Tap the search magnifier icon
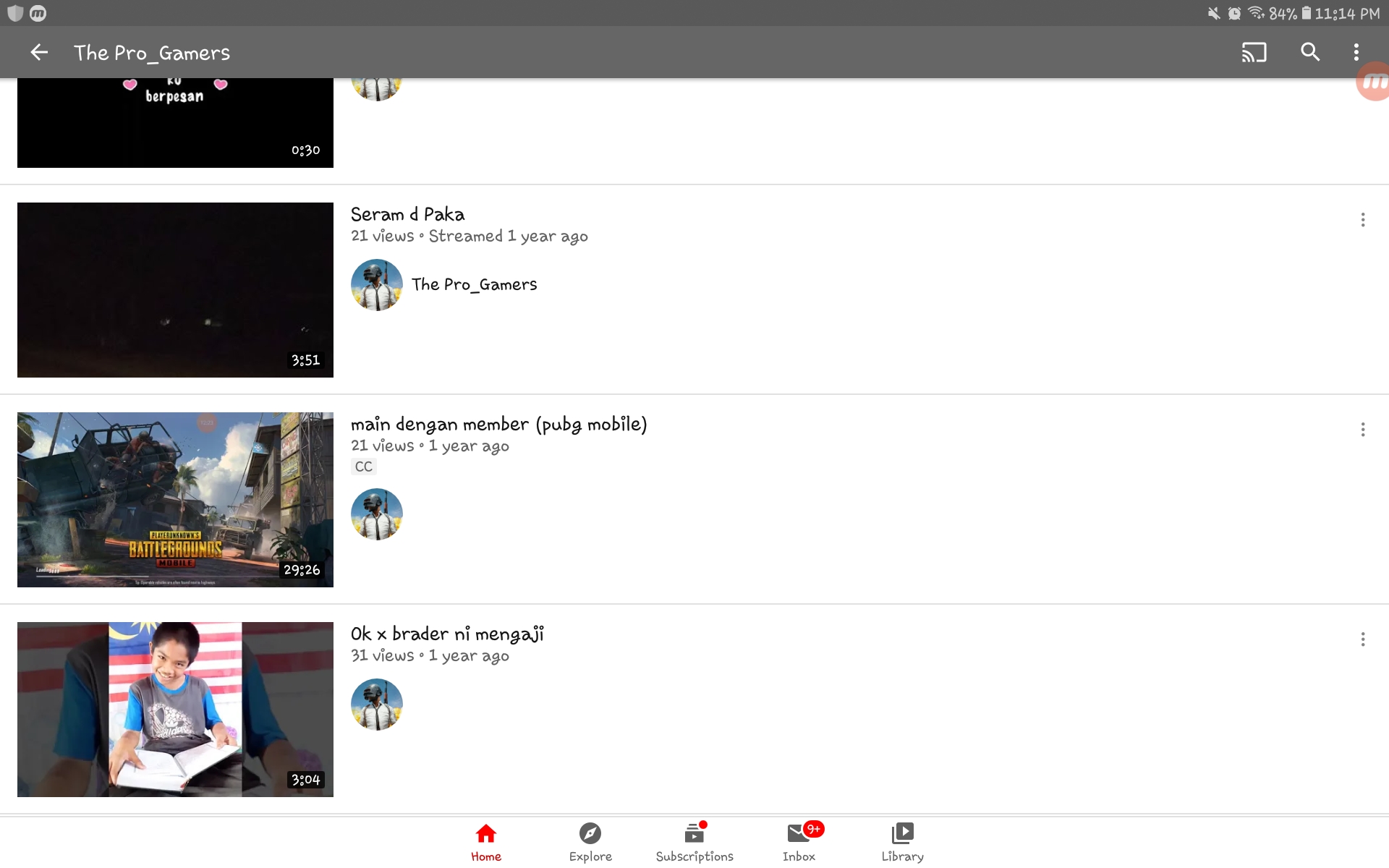The width and height of the screenshot is (1389, 868). tap(1310, 52)
